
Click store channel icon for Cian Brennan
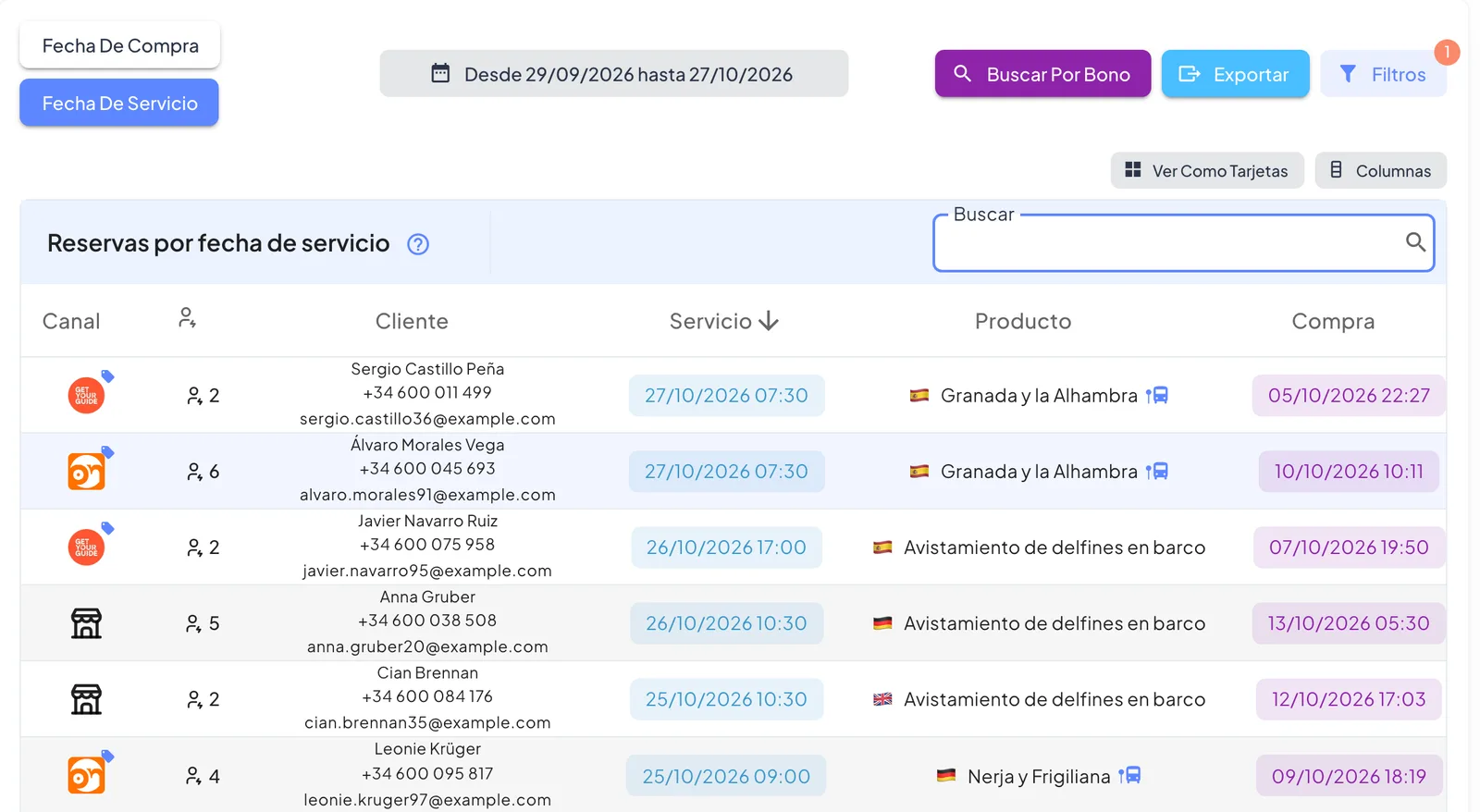[x=87, y=699]
